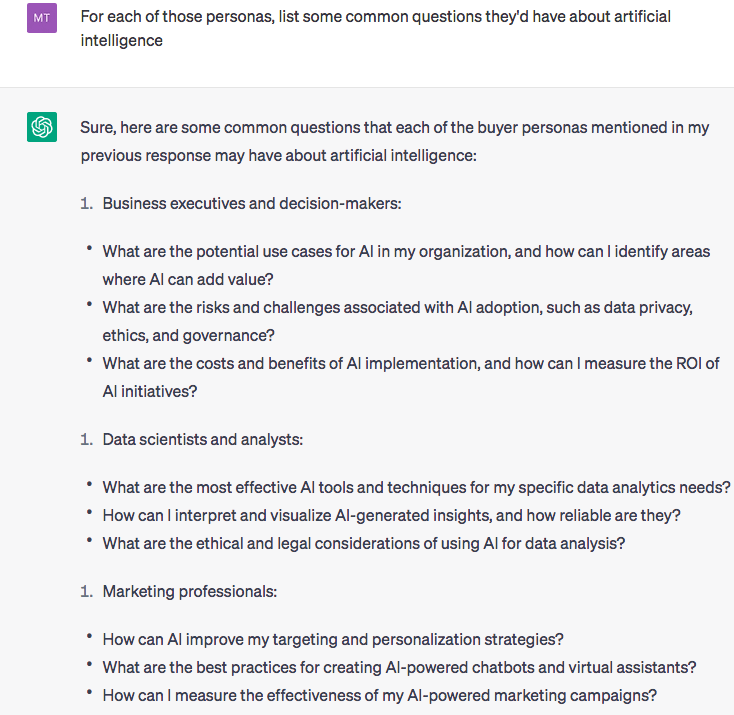Click the bullet about measuring marketing campaigns

[380, 695]
